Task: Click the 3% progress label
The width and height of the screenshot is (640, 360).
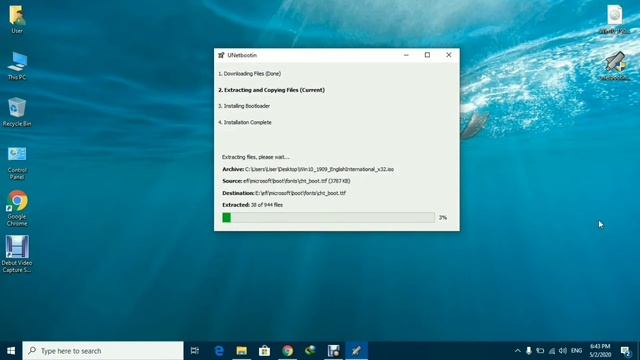Action: (x=443, y=218)
